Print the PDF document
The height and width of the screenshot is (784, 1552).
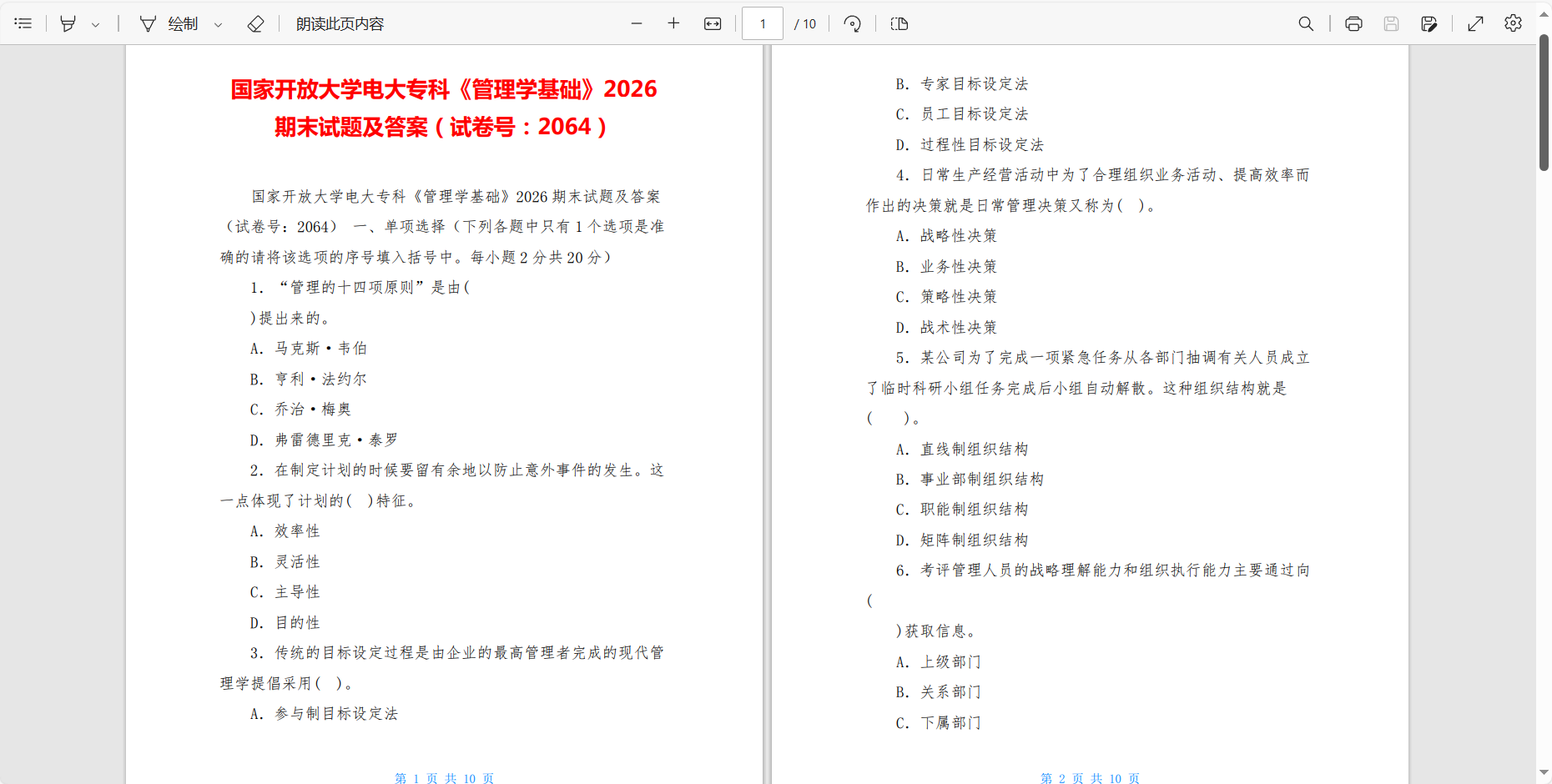1353,23
